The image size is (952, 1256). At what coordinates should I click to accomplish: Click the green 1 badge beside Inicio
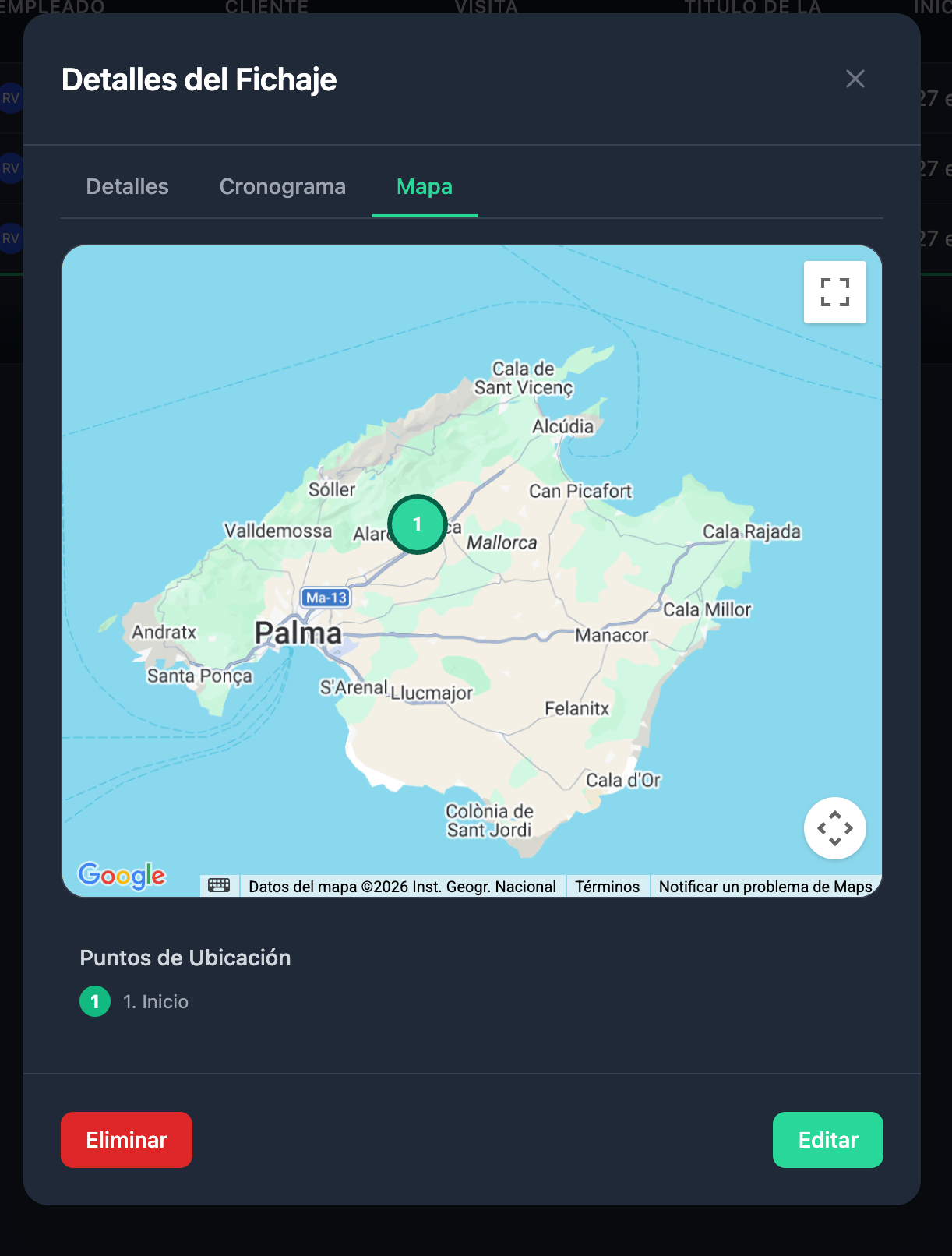(95, 1002)
